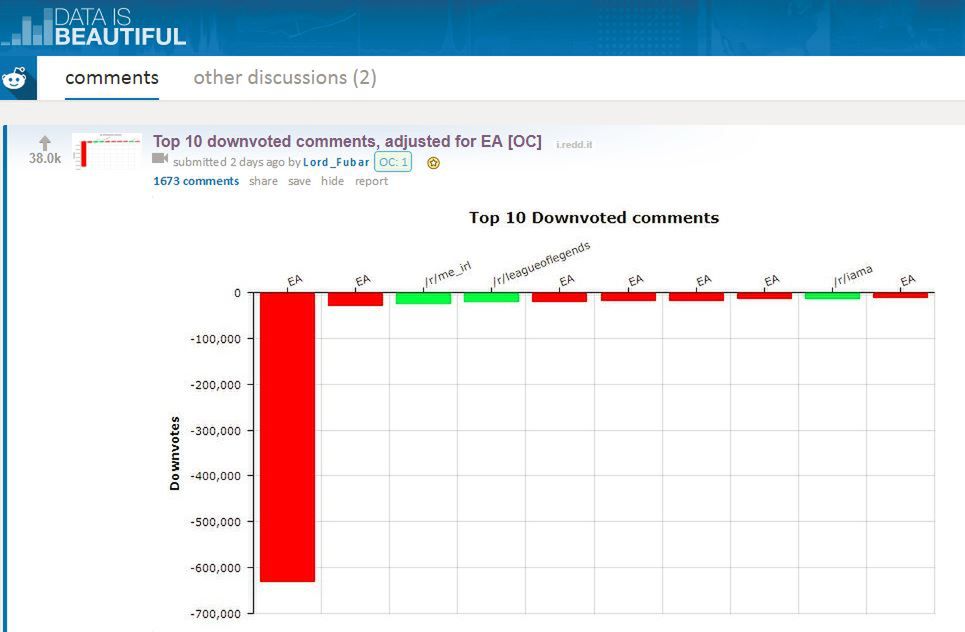Screen dimensions: 965x632
Task: Upvote the post with the arrow
Action: click(44, 143)
